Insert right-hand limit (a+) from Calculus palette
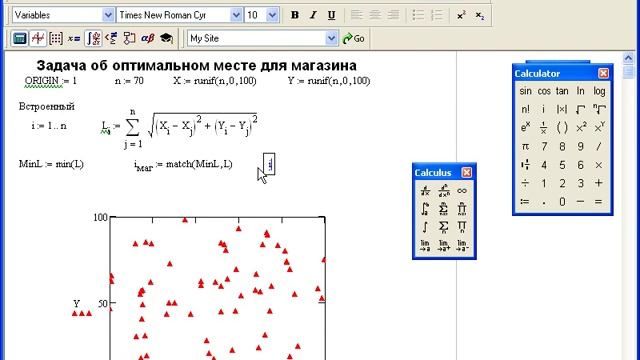Image resolution: width=640 pixels, height=360 pixels. [x=444, y=245]
